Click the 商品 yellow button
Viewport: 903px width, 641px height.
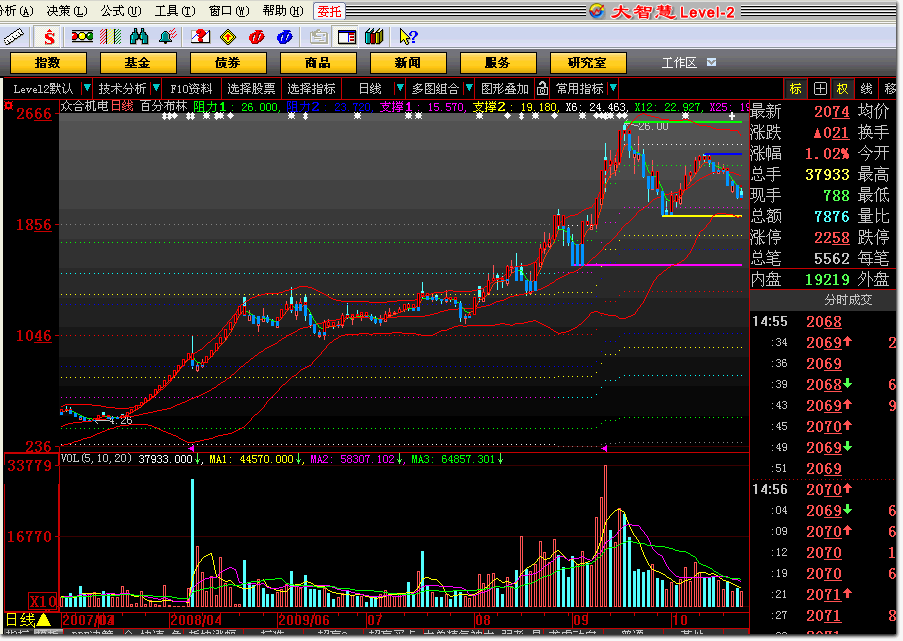[318, 63]
